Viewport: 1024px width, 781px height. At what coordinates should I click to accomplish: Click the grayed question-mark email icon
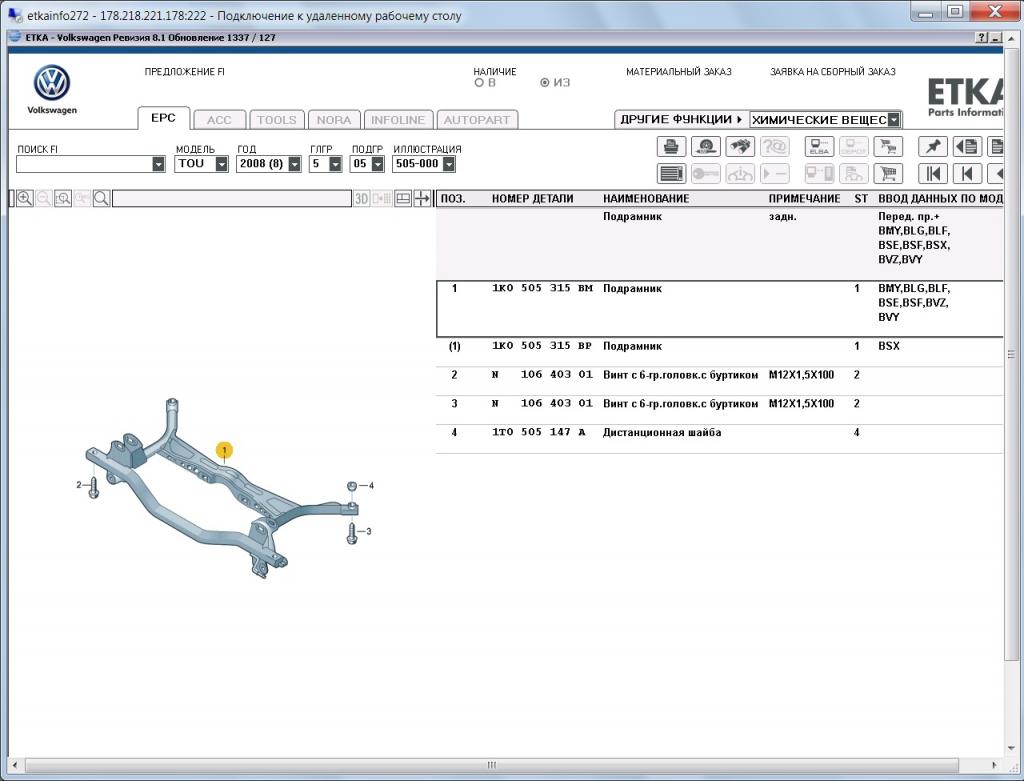coord(775,146)
